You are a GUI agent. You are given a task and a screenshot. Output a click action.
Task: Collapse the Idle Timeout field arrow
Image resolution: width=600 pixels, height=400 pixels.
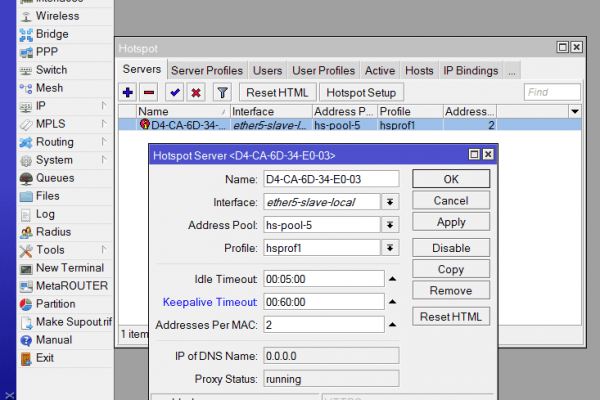[392, 279]
